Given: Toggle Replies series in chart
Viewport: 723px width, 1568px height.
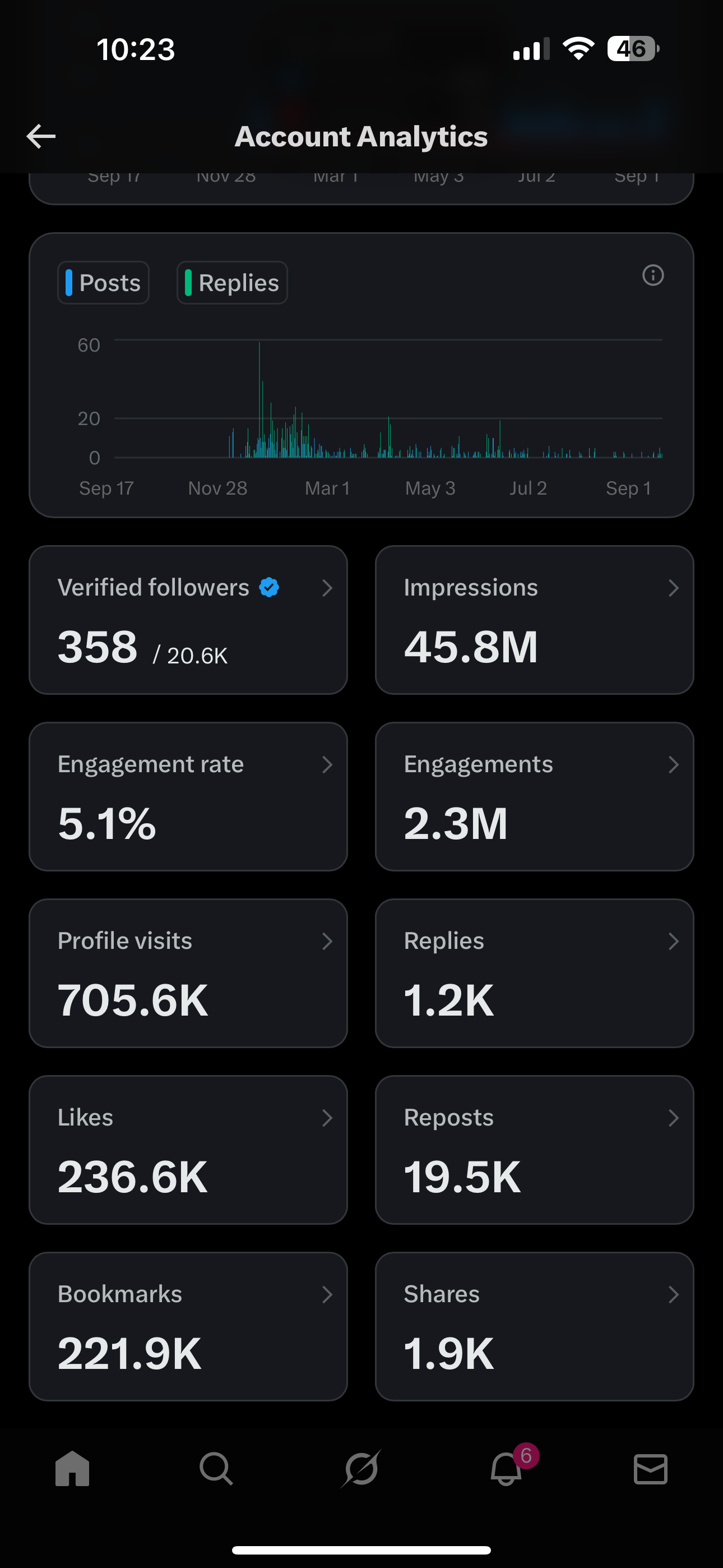Looking at the screenshot, I should 232,283.
